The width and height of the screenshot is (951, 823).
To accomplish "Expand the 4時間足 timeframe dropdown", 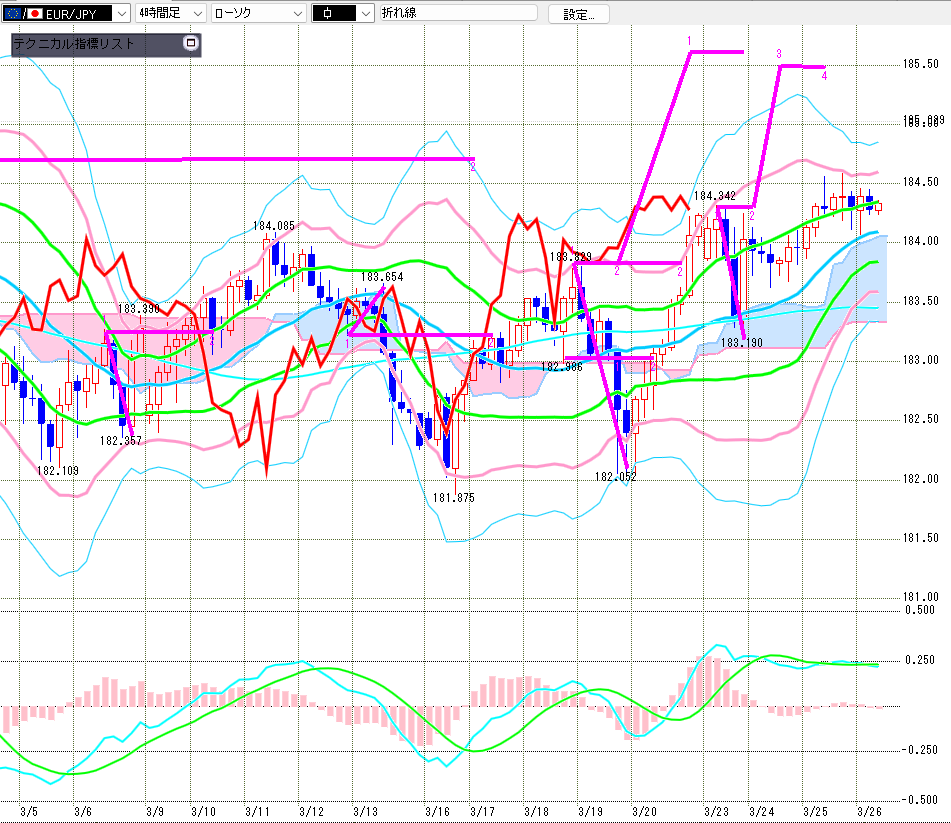I will click(196, 14).
